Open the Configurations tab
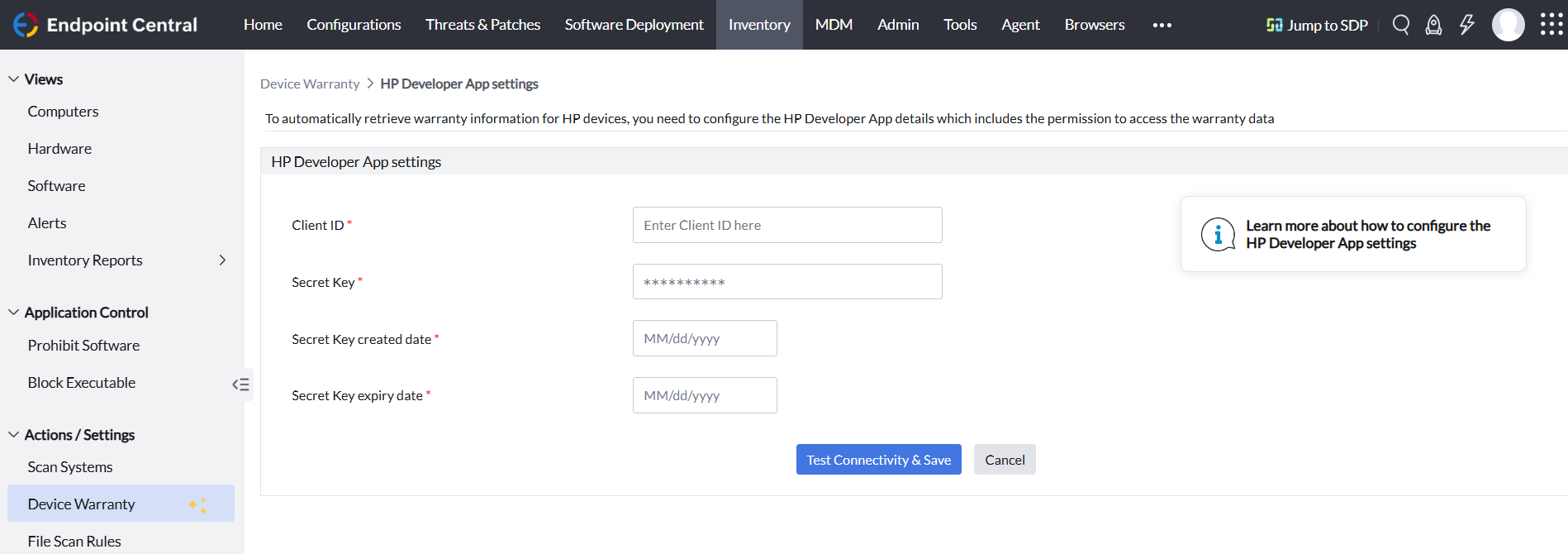 coord(354,25)
